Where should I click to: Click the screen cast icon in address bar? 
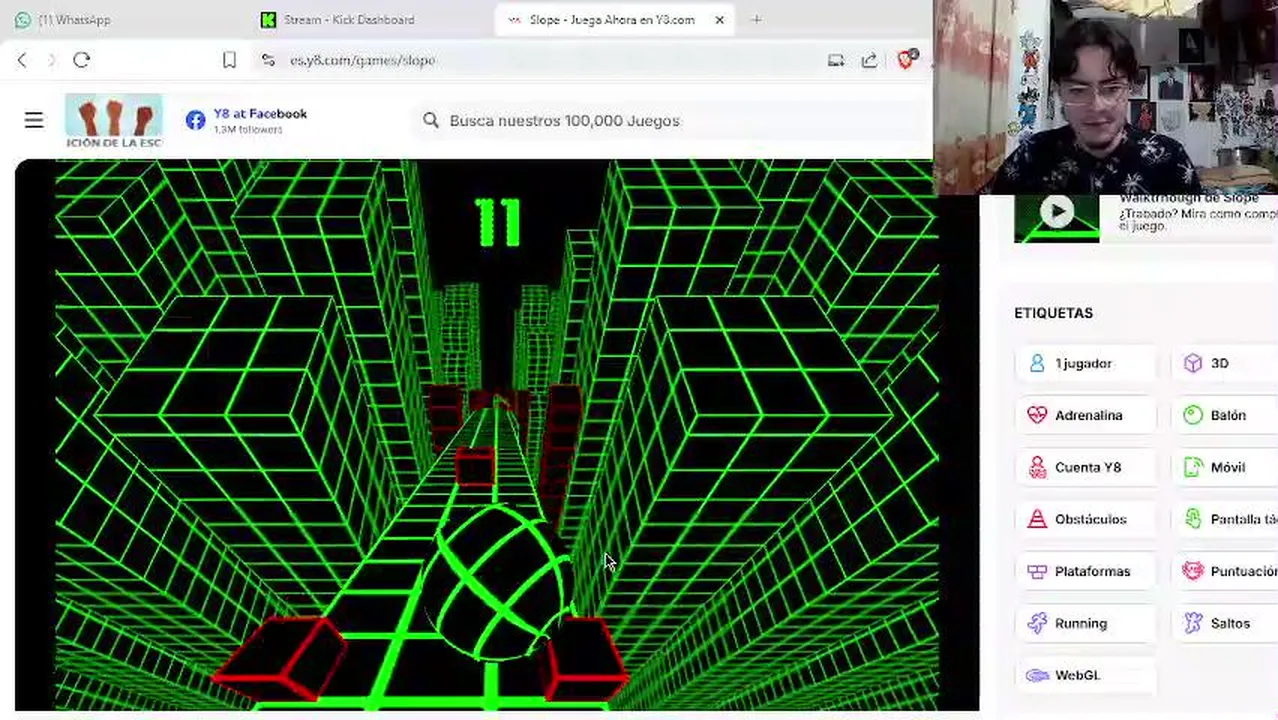pos(836,60)
